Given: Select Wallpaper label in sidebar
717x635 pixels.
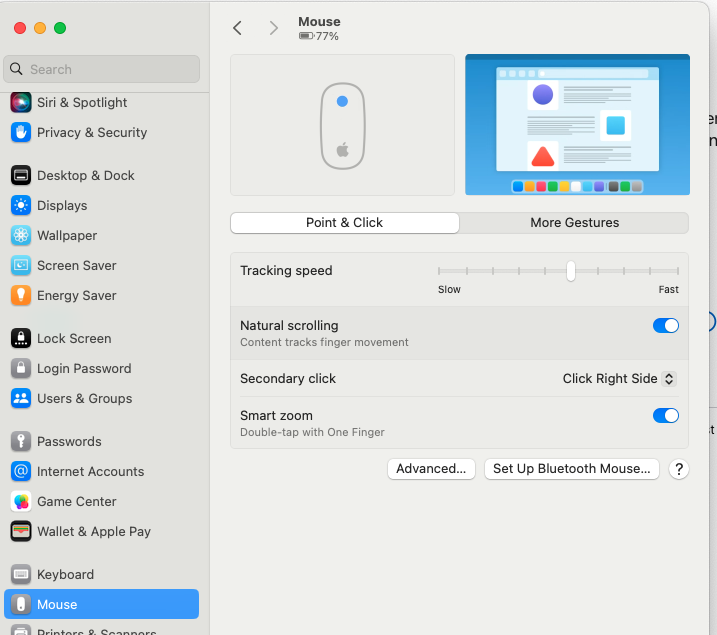Looking at the screenshot, I should (67, 235).
